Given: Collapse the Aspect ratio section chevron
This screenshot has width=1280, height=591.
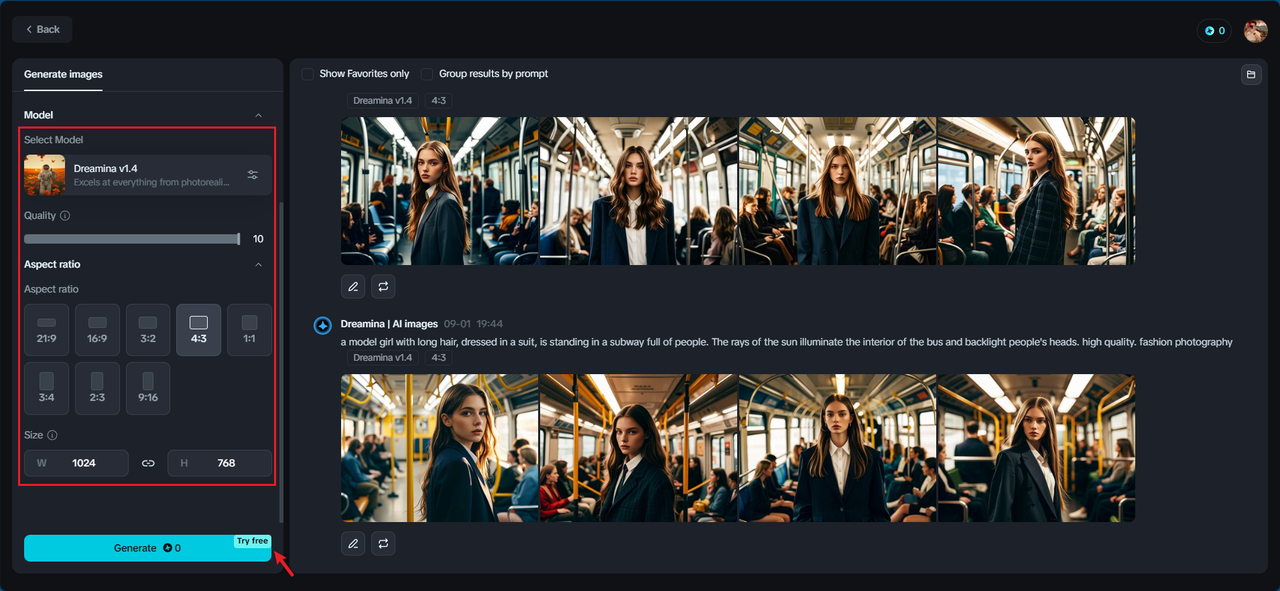Looking at the screenshot, I should (259, 265).
